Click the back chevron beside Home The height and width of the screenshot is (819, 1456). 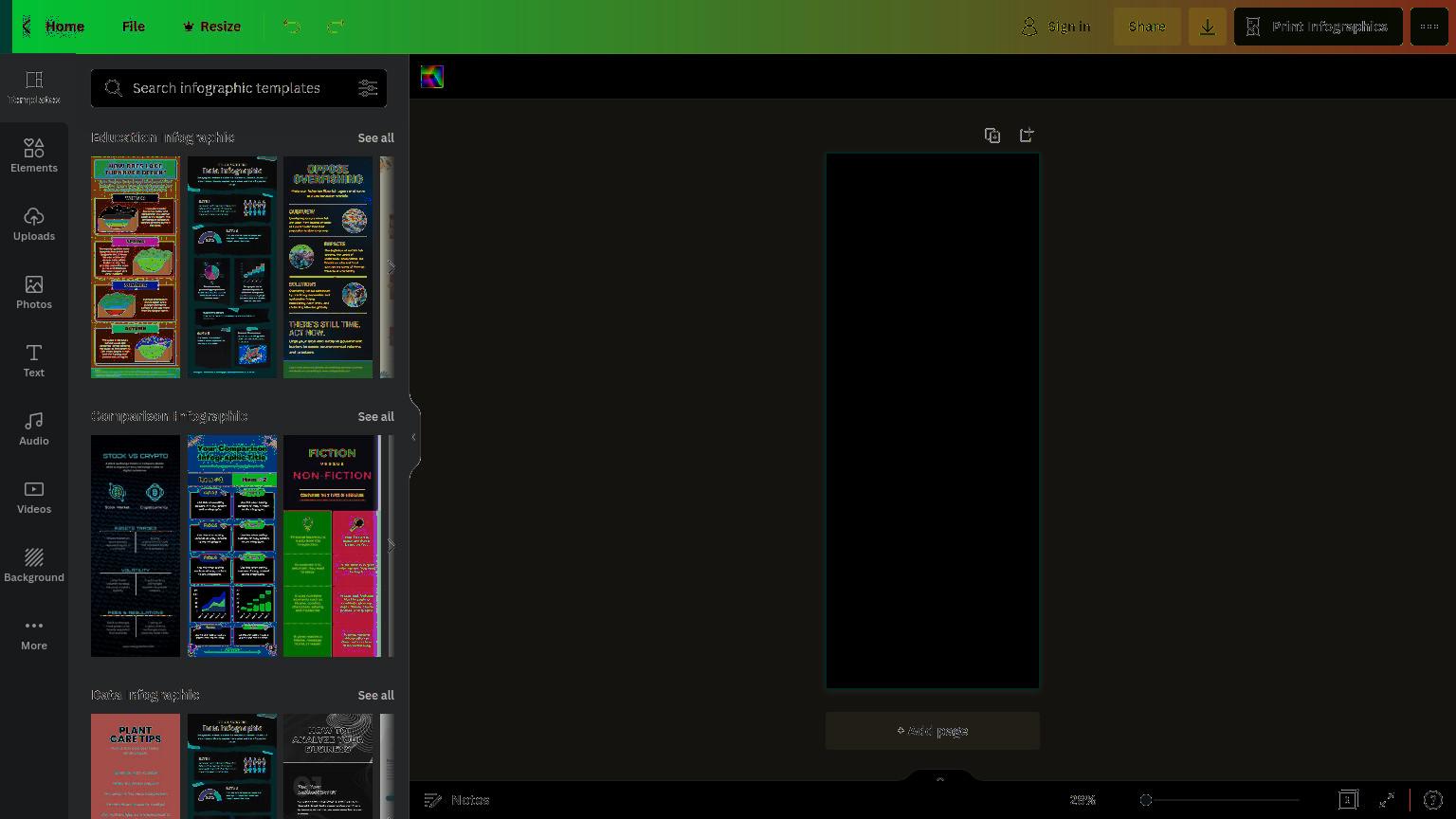point(27,27)
